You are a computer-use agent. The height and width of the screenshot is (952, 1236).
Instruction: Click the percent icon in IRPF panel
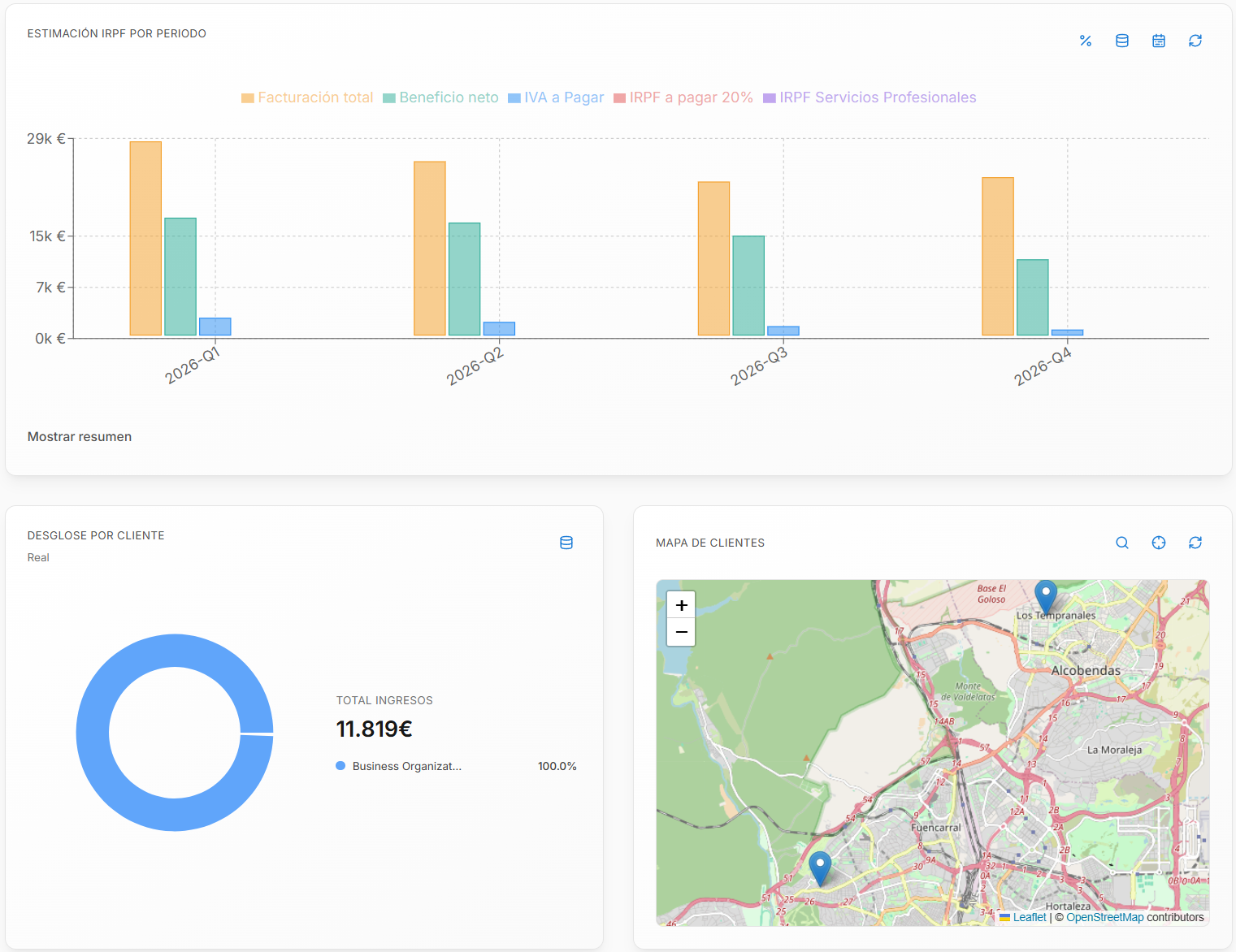click(x=1086, y=41)
